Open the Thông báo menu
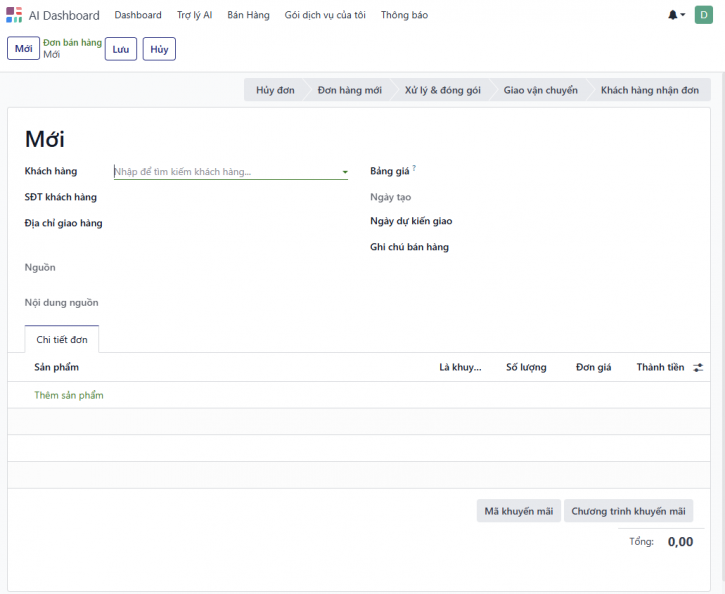Image resolution: width=725 pixels, height=594 pixels. pyautogui.click(x=404, y=15)
